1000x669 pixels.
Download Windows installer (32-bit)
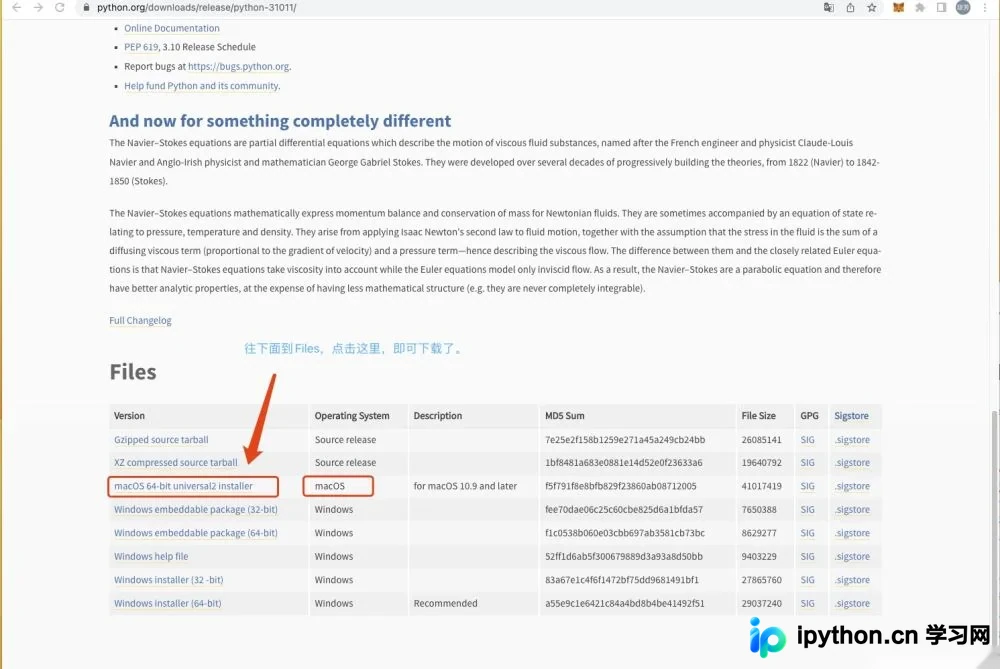point(168,580)
